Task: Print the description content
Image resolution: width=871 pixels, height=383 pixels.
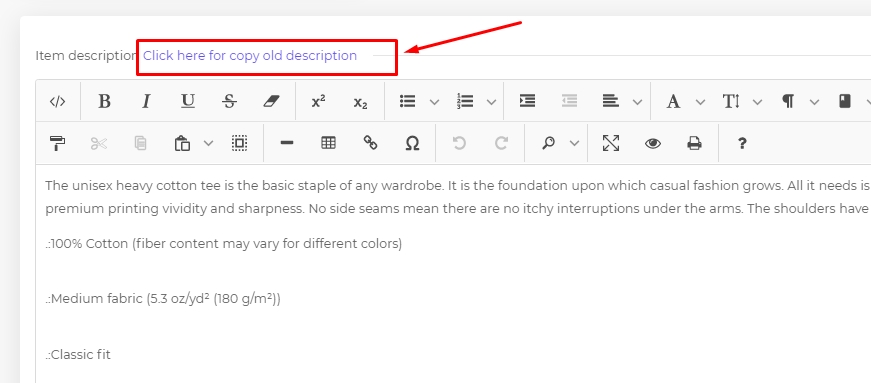Action: tap(694, 143)
